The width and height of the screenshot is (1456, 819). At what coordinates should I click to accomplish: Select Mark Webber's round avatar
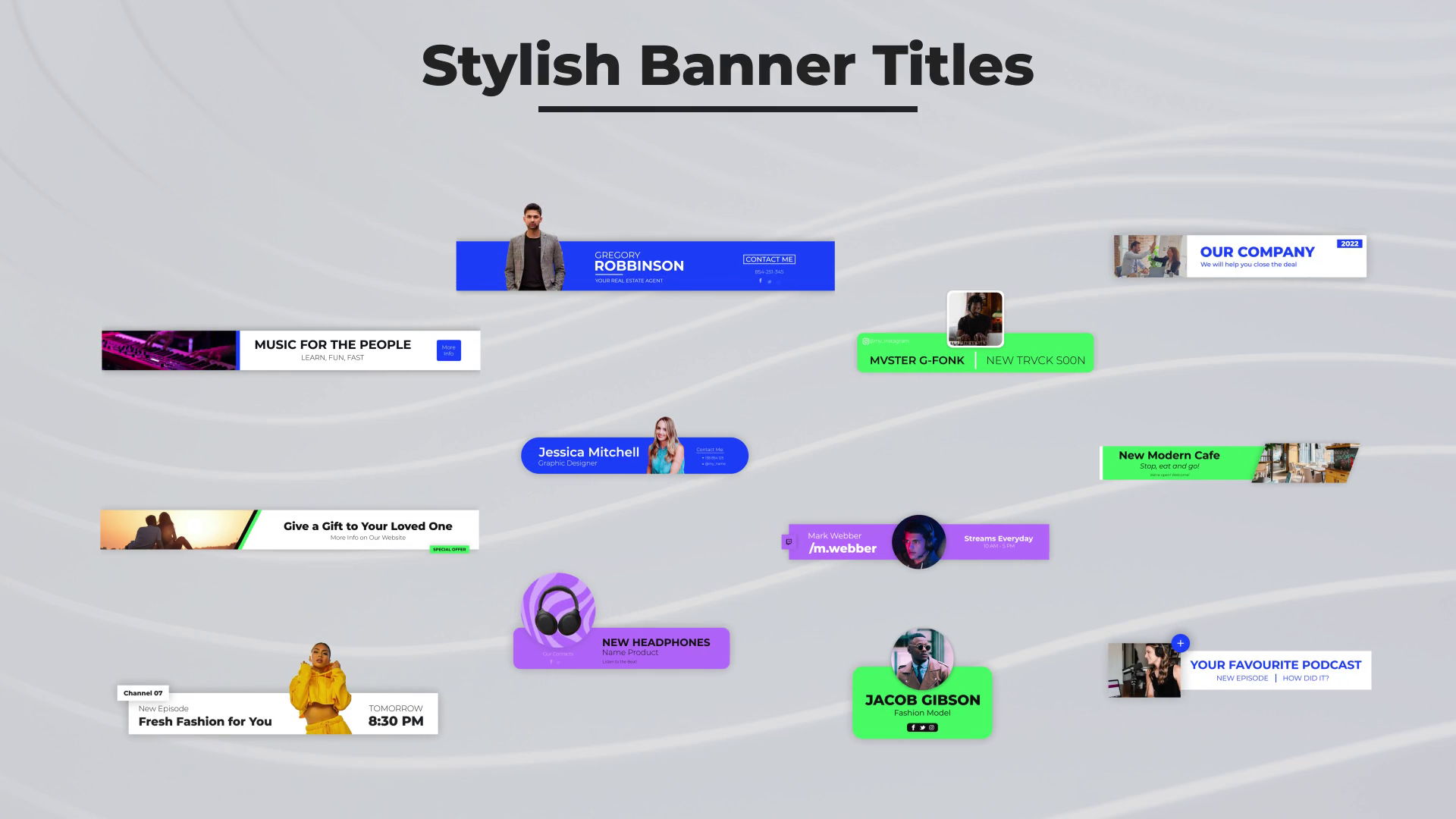(918, 542)
